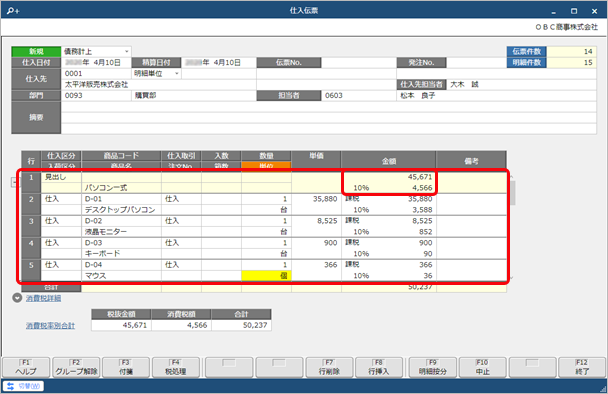Click キーボード product name cell
This screenshot has width=608, height=394.
tap(121, 254)
